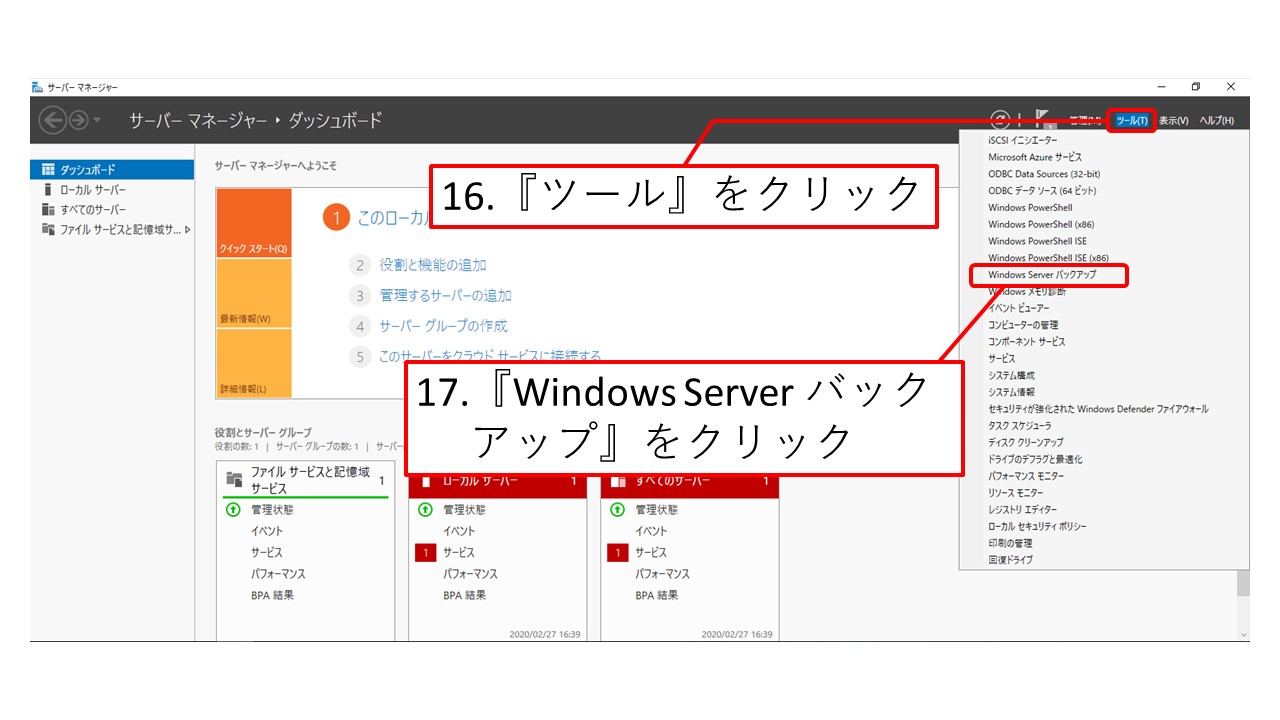1280x720 pixels.
Task: Click 役割と機能の追加 link
Action: coord(433,265)
